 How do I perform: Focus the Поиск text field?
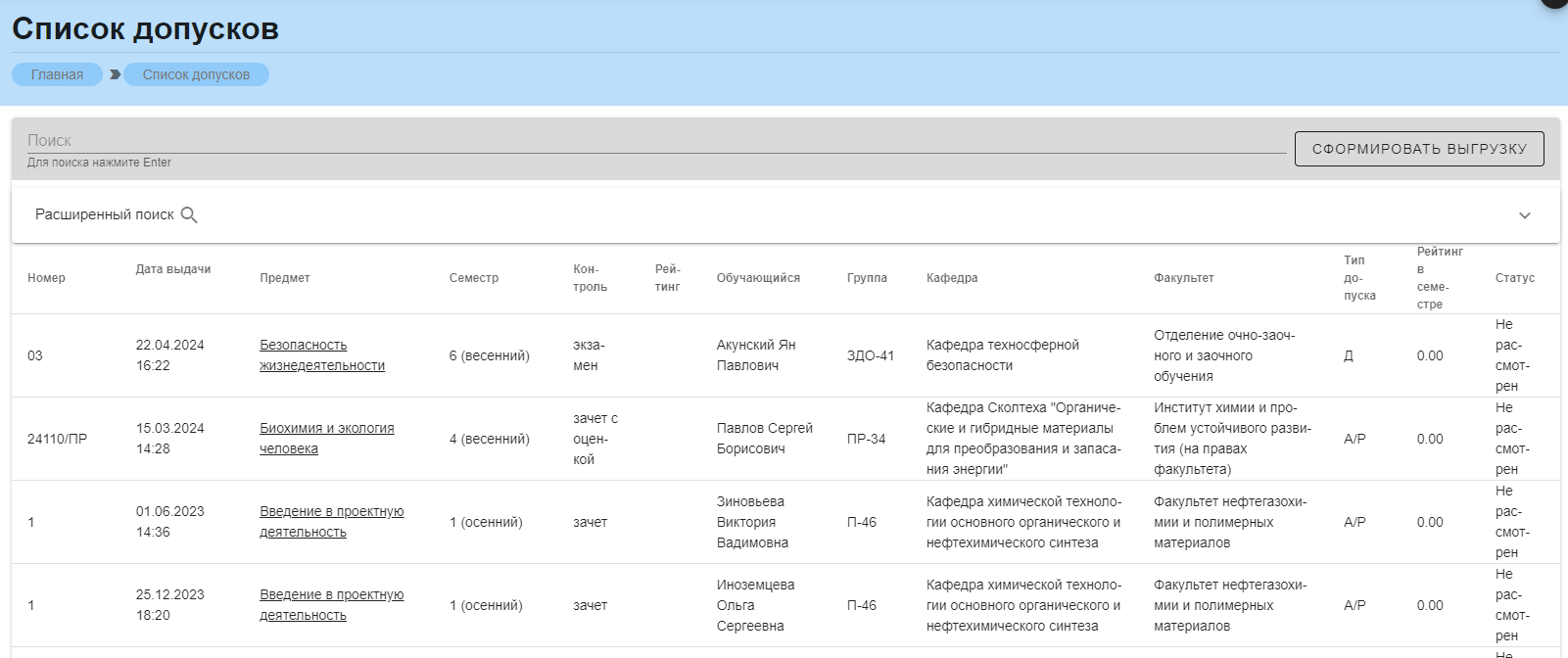(654, 141)
